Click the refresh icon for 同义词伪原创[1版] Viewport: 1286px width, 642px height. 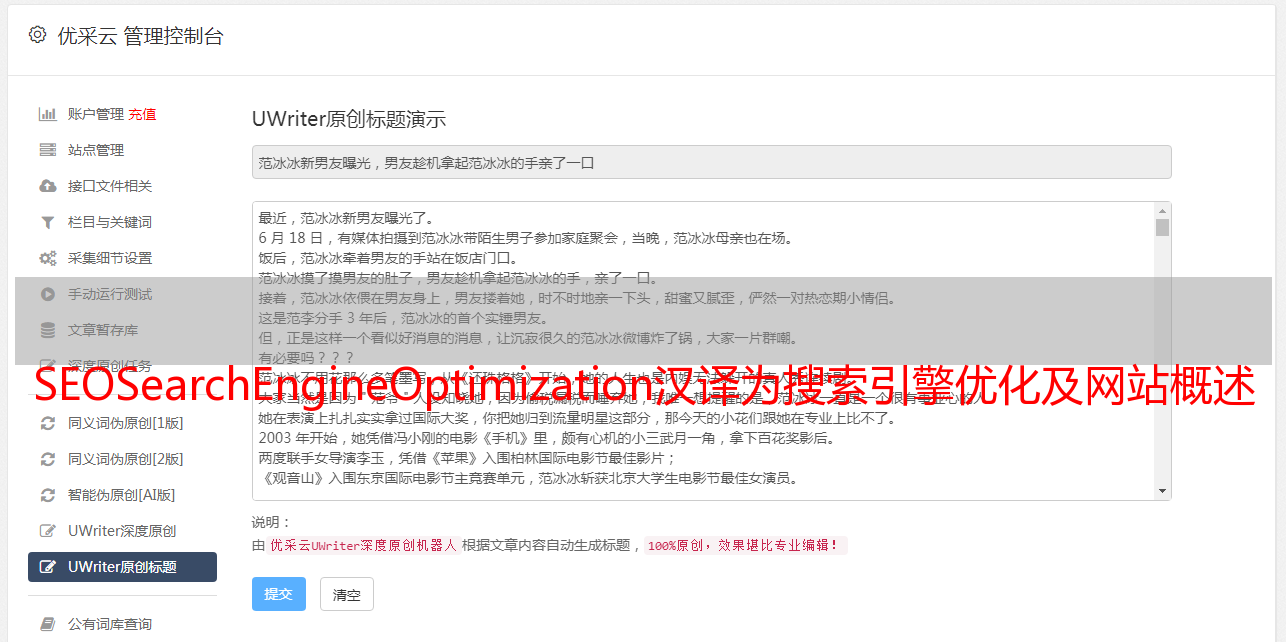[x=47, y=423]
